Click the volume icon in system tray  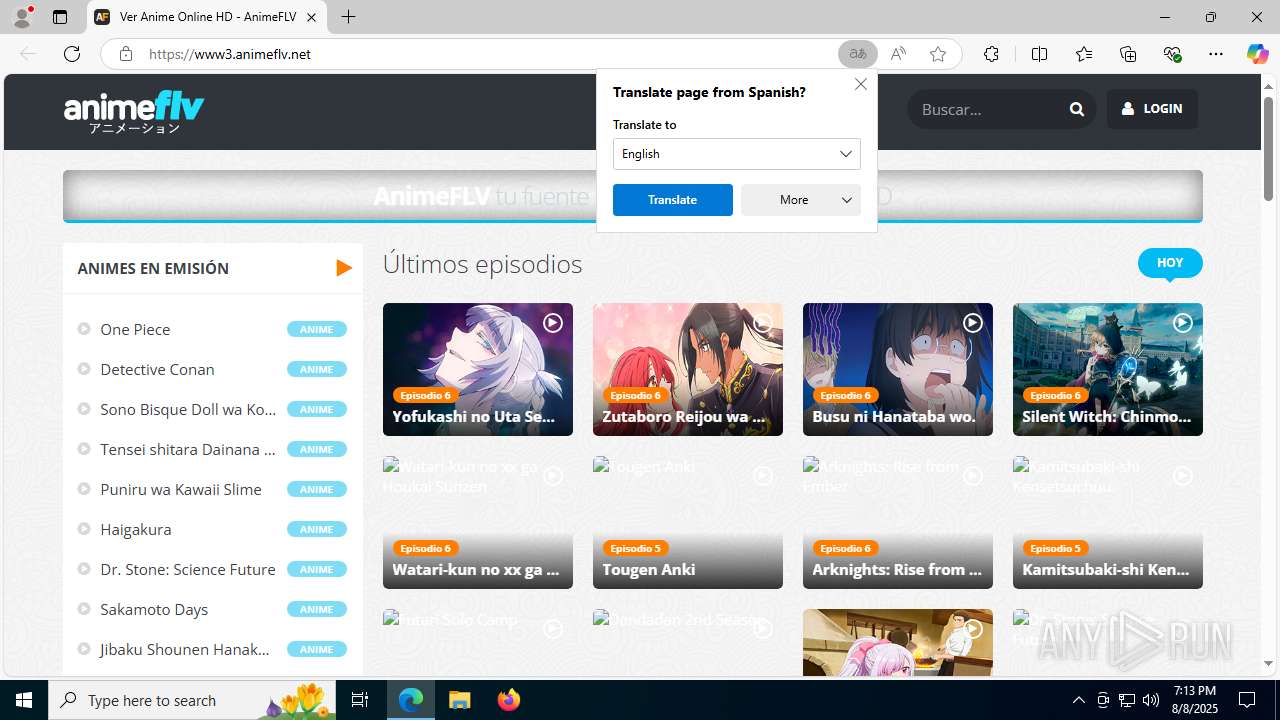coord(1150,700)
